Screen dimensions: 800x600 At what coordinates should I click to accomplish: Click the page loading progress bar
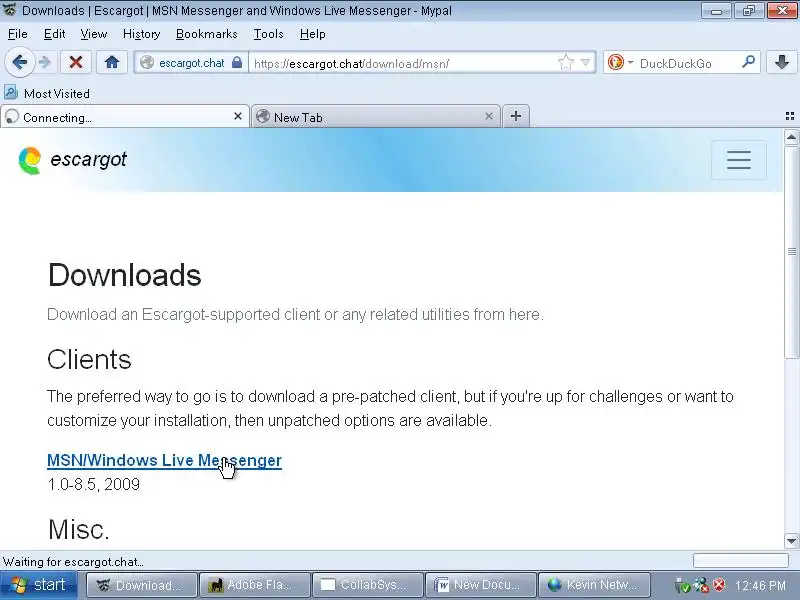(740, 561)
